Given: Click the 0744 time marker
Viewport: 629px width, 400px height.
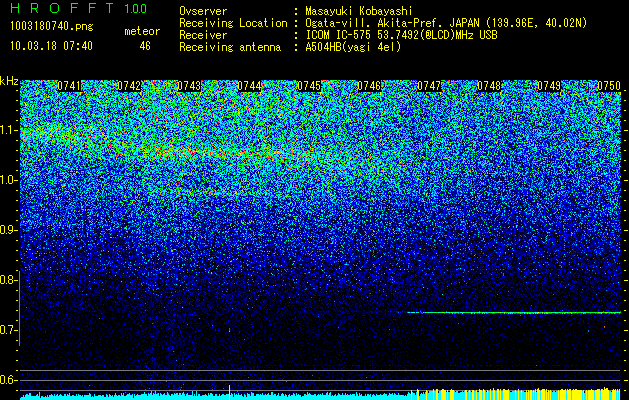Looking at the screenshot, I should [x=250, y=86].
